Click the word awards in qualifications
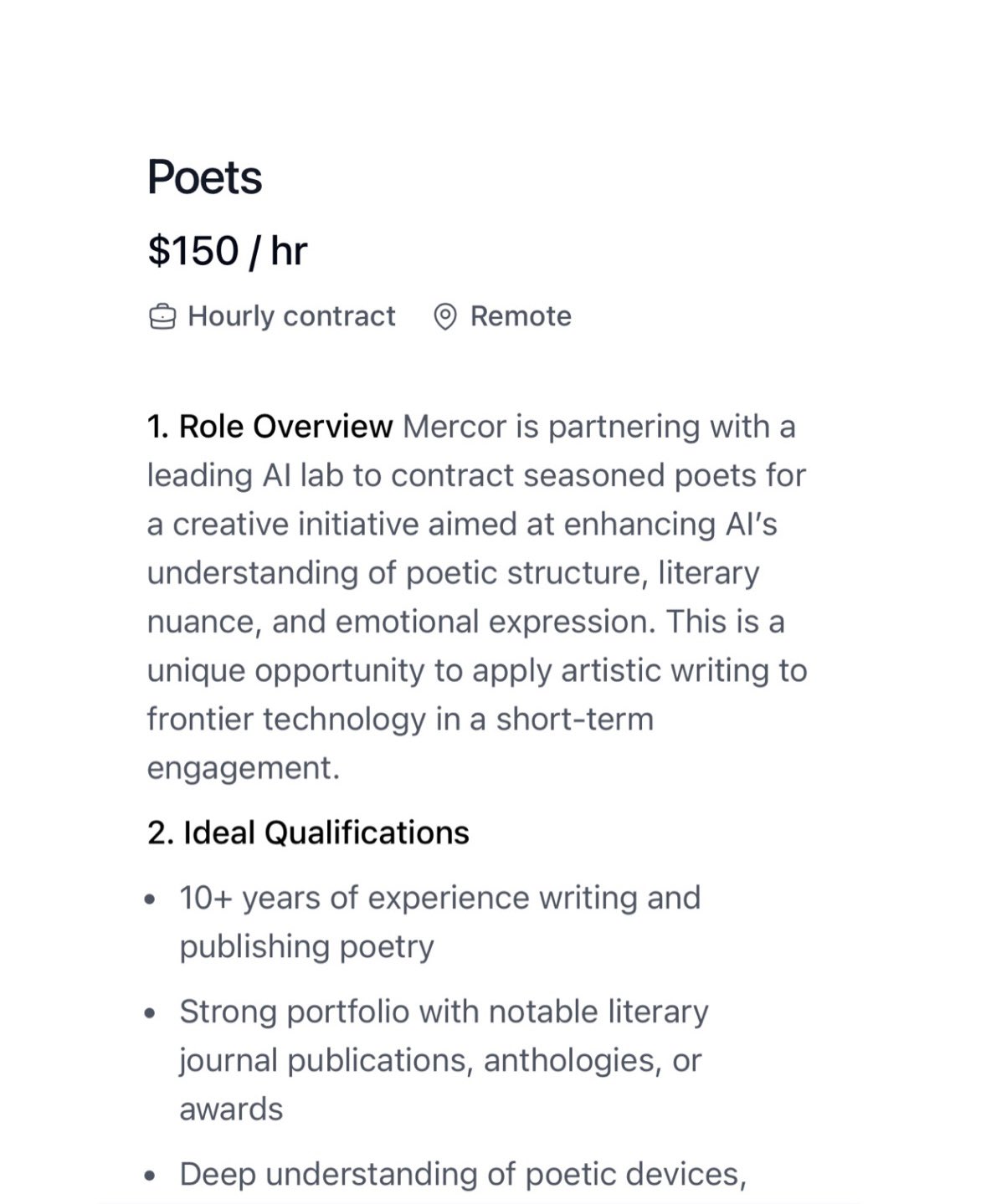The width and height of the screenshot is (986, 1204). tap(231, 1109)
